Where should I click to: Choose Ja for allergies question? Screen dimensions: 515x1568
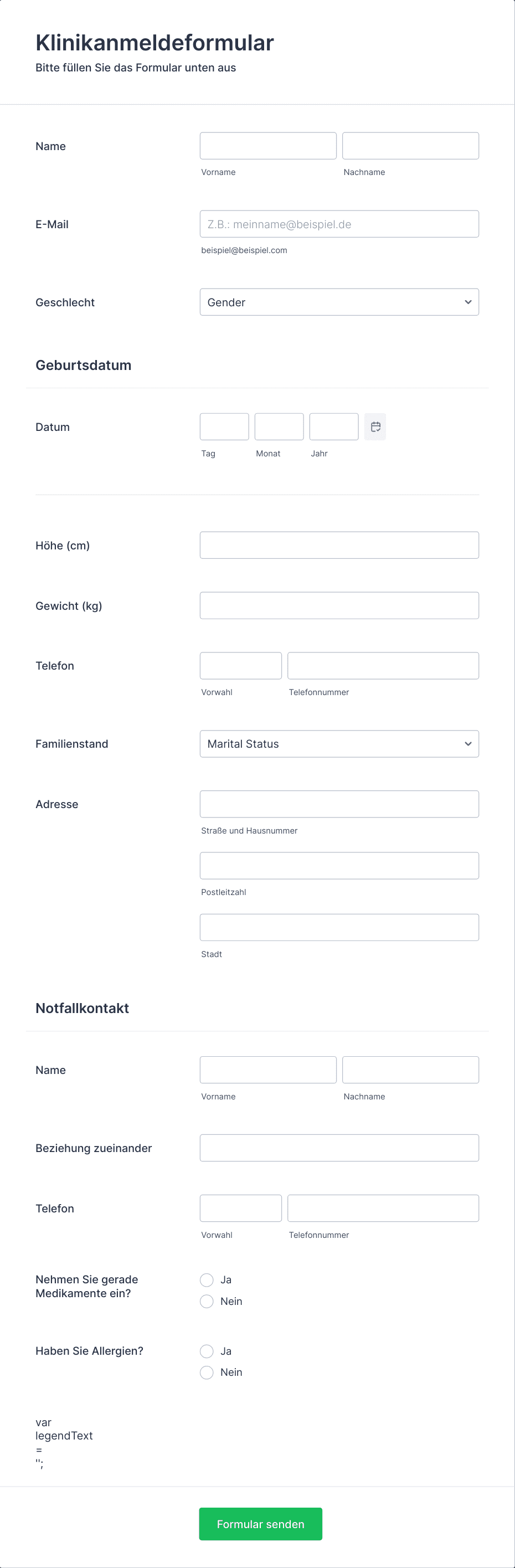pos(207,1351)
